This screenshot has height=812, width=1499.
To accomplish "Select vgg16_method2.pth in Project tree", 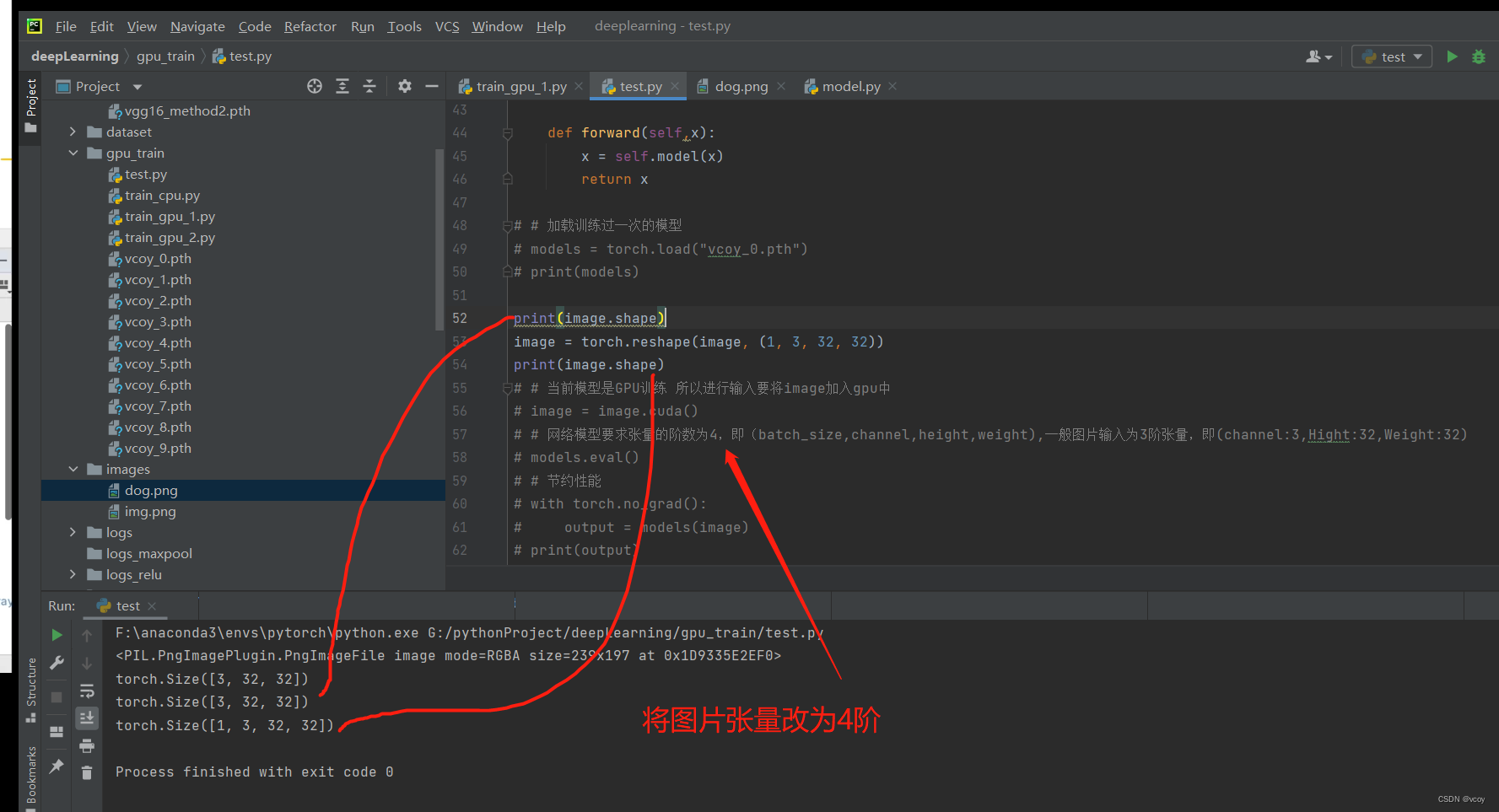I will 187,110.
